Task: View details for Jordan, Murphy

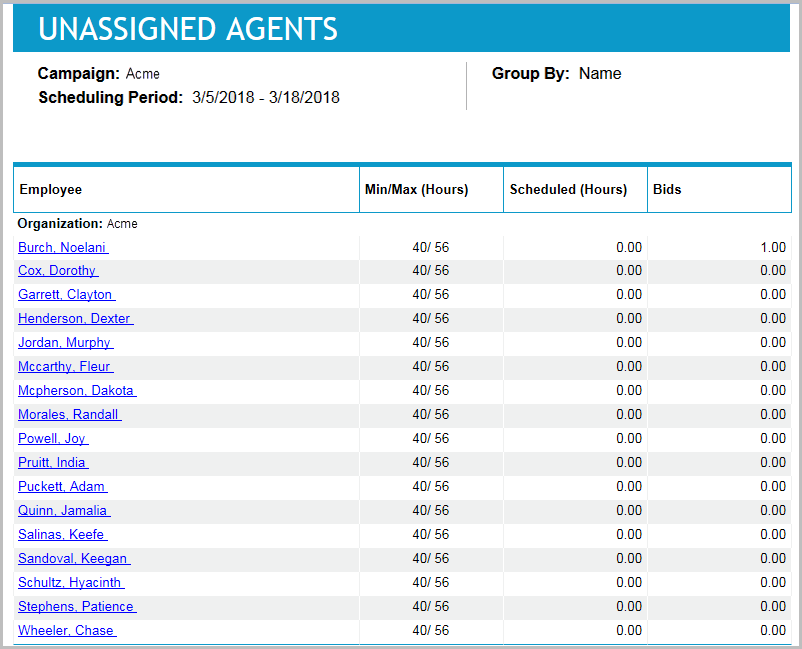Action: coord(64,343)
